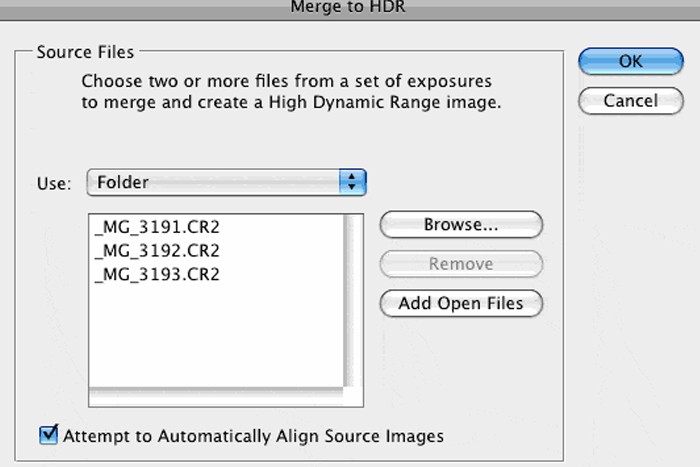Click the OK button
The image size is (700, 467).
(x=629, y=61)
